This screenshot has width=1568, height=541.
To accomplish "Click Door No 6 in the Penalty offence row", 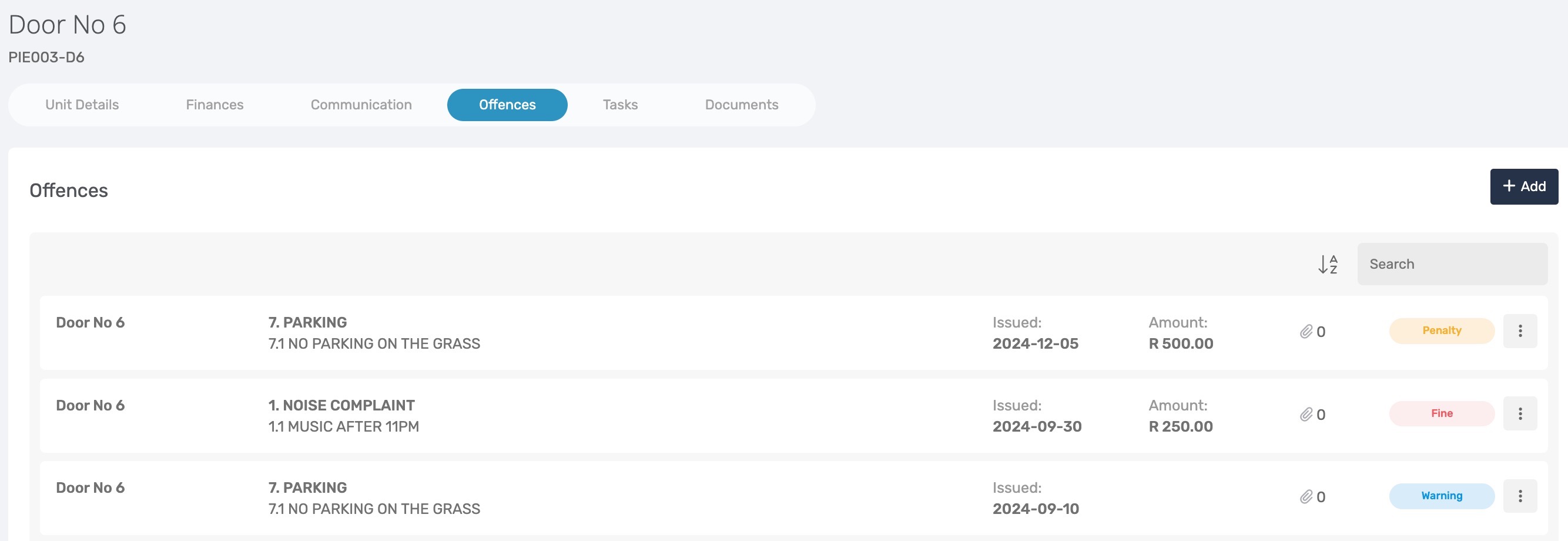I will [90, 322].
